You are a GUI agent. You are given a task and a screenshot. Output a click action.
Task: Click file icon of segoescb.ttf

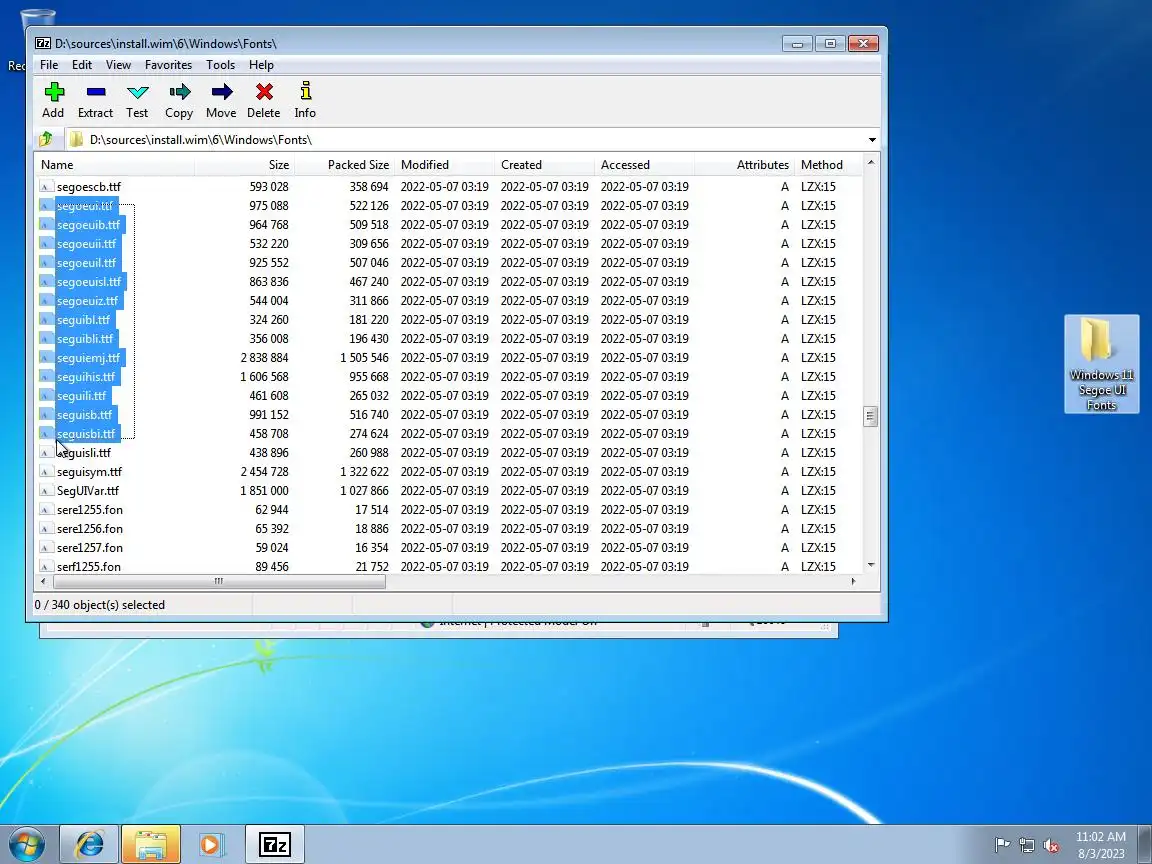(46, 187)
